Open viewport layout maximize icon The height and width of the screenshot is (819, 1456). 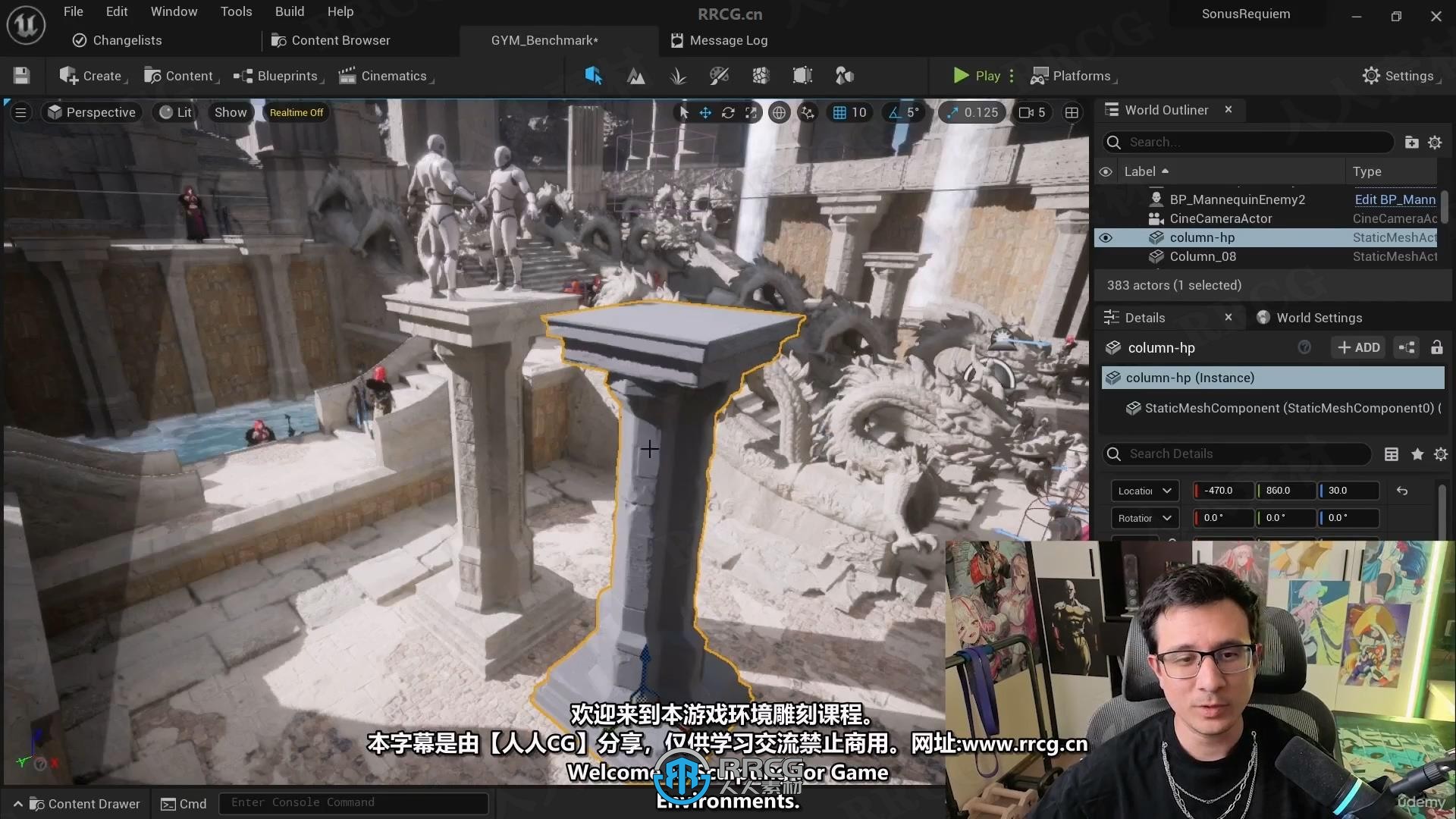point(1072,112)
